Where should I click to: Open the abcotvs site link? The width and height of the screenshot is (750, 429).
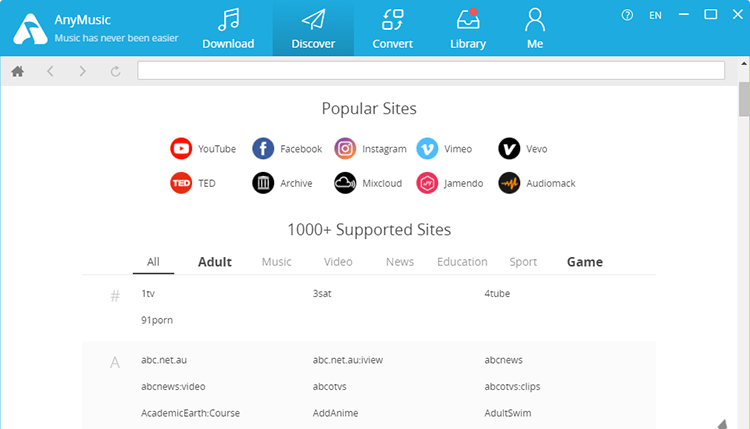pyautogui.click(x=330, y=386)
